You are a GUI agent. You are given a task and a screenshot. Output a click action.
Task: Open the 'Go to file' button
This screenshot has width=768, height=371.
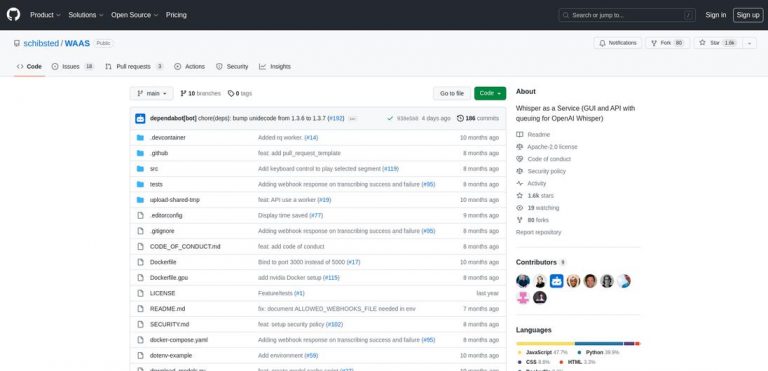452,93
